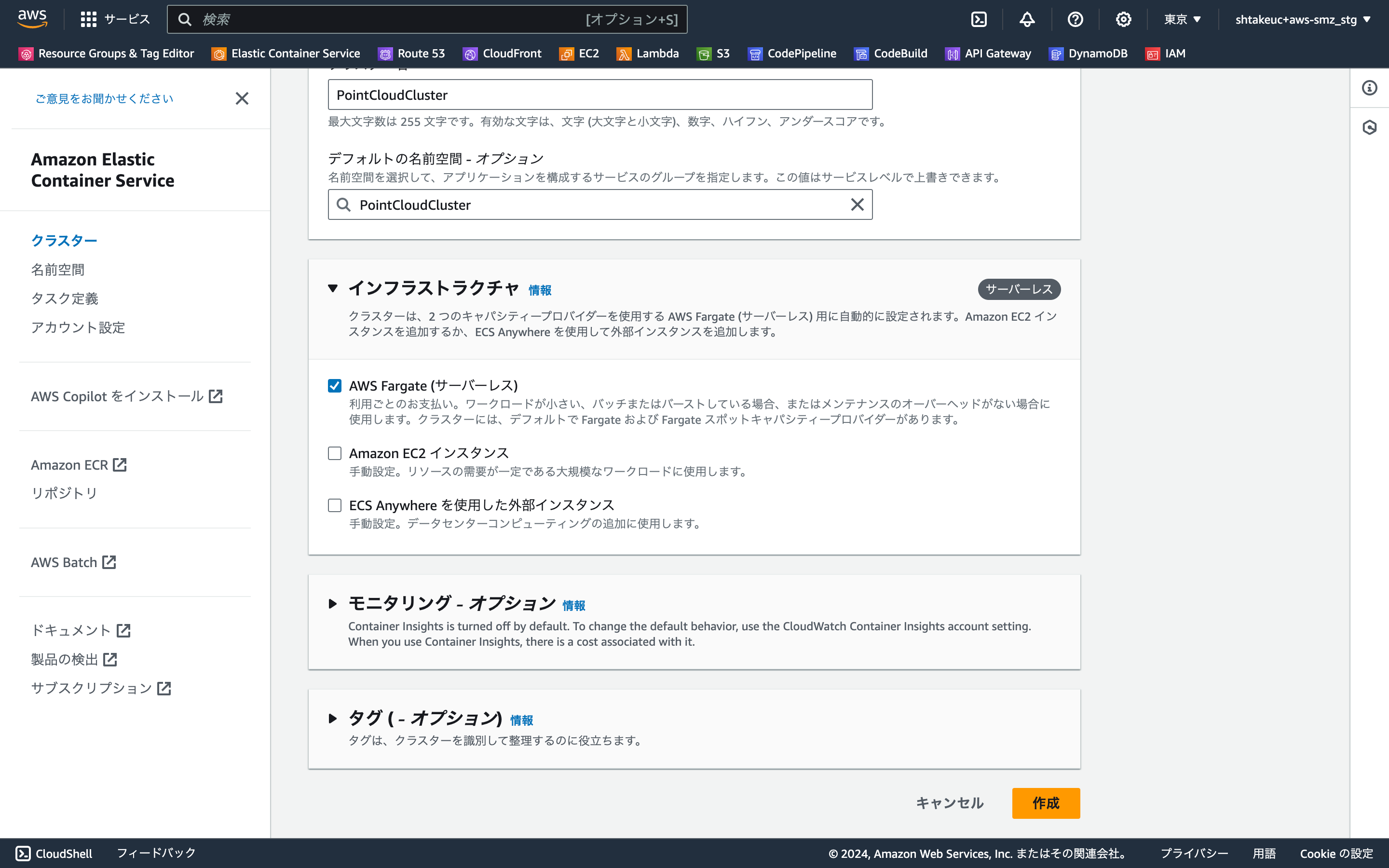
Task: Open the shtakeuc+aws-smz_stg account dropdown
Action: tap(1303, 19)
